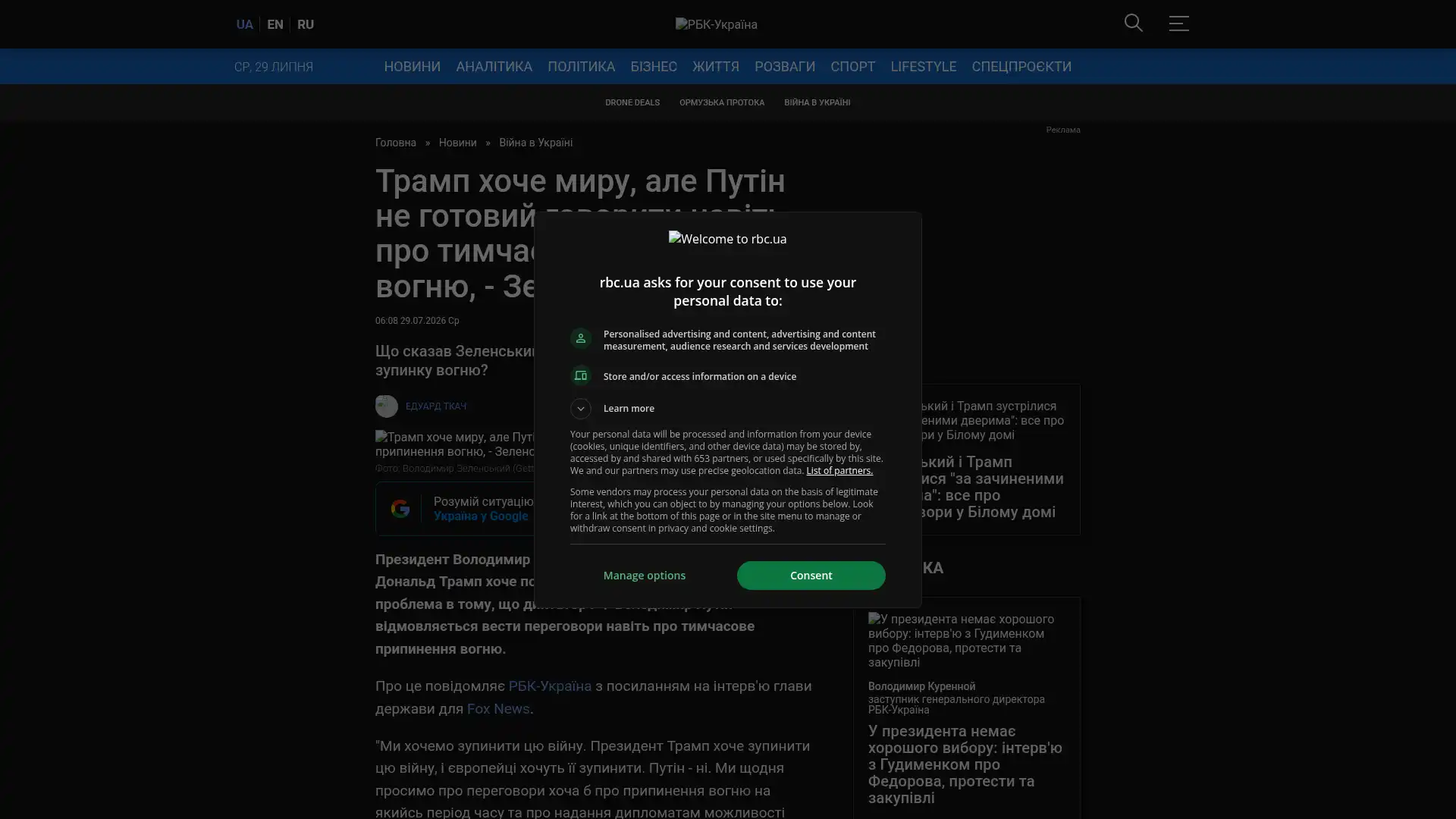Open the List of partners link
Image resolution: width=1456 pixels, height=819 pixels.
click(839, 471)
